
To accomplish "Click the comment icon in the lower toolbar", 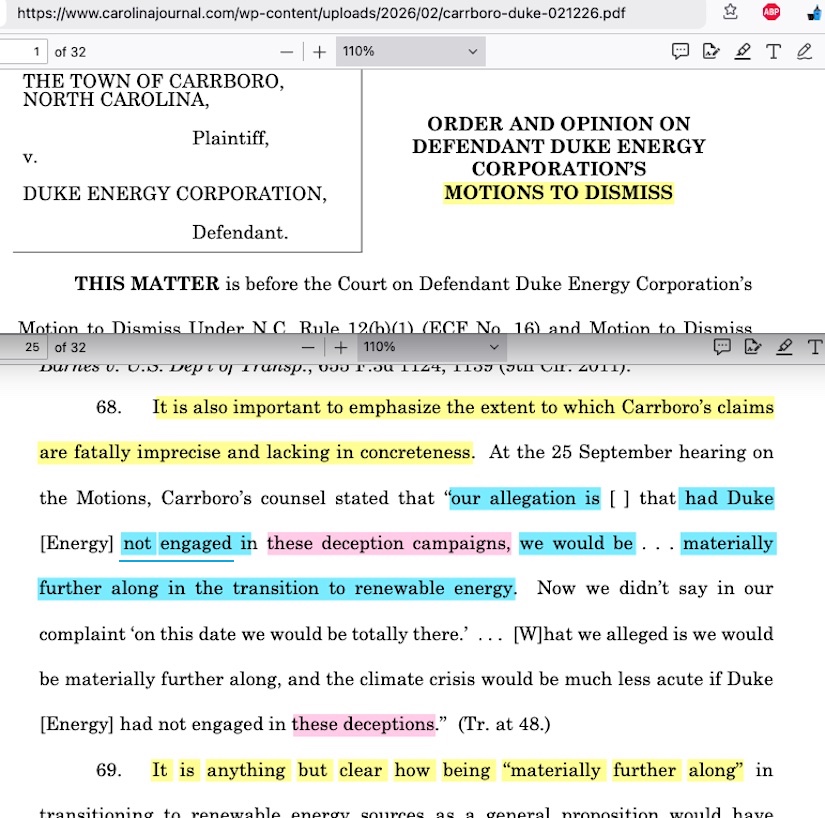I will tap(722, 347).
